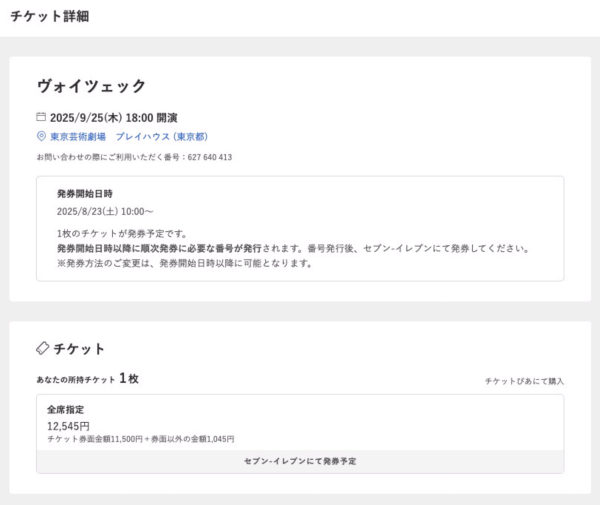The height and width of the screenshot is (505, 600).
Task: Select the ヴォイツェック event title
Action: point(91,86)
